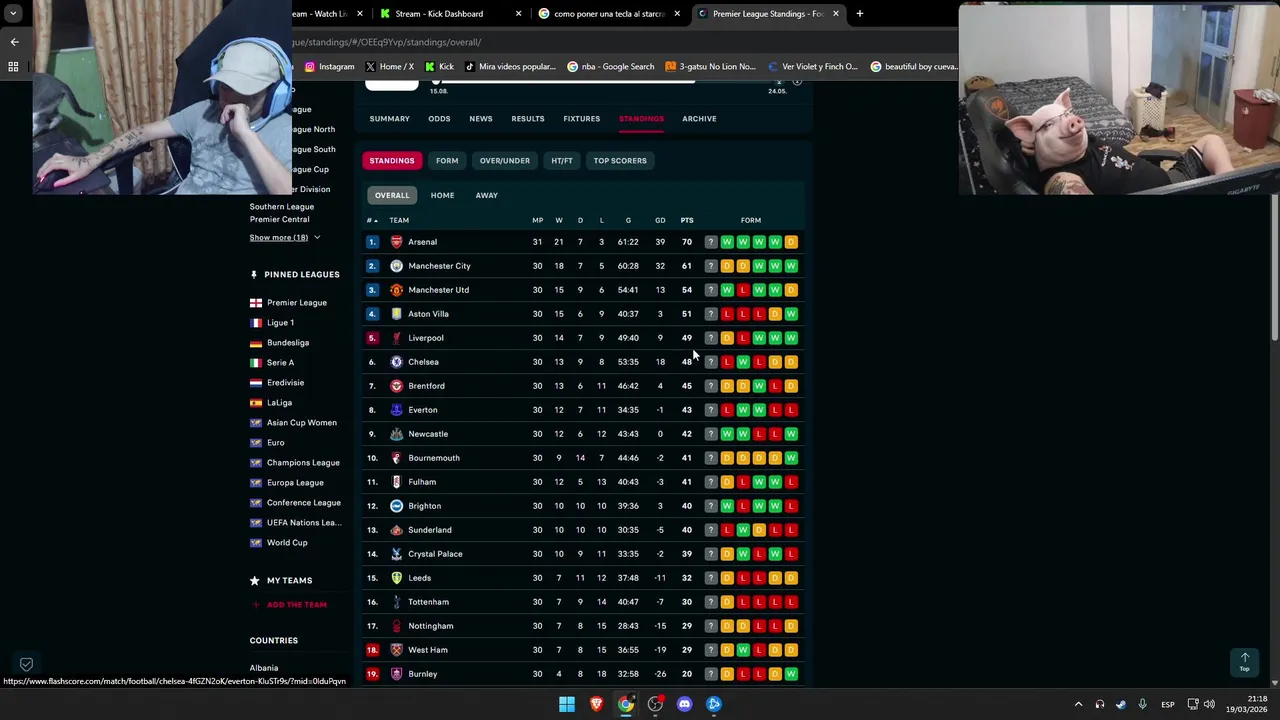Open Champions League from pinned leagues
The image size is (1280, 720).
coord(303,463)
